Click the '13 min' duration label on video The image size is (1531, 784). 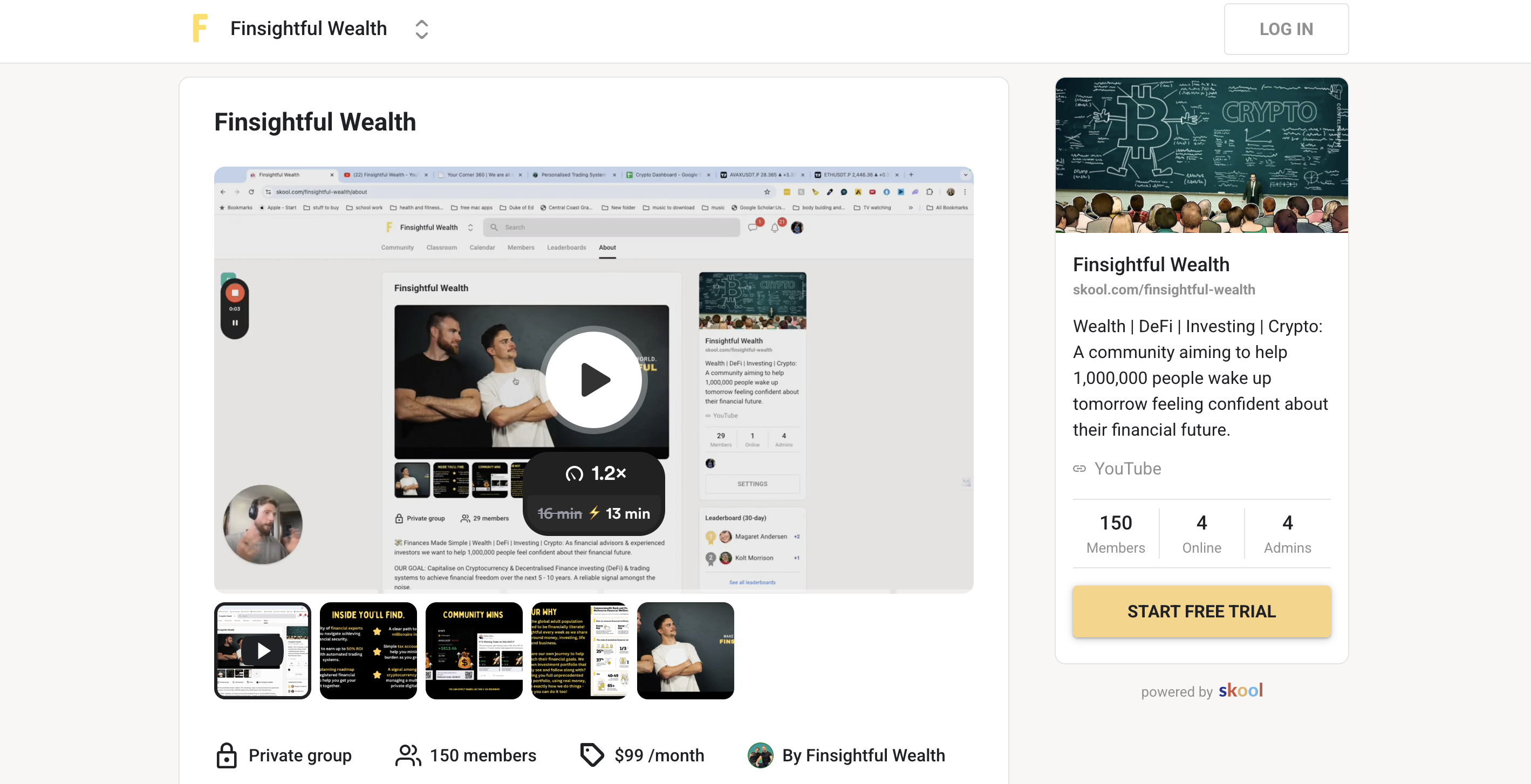pyautogui.click(x=627, y=513)
